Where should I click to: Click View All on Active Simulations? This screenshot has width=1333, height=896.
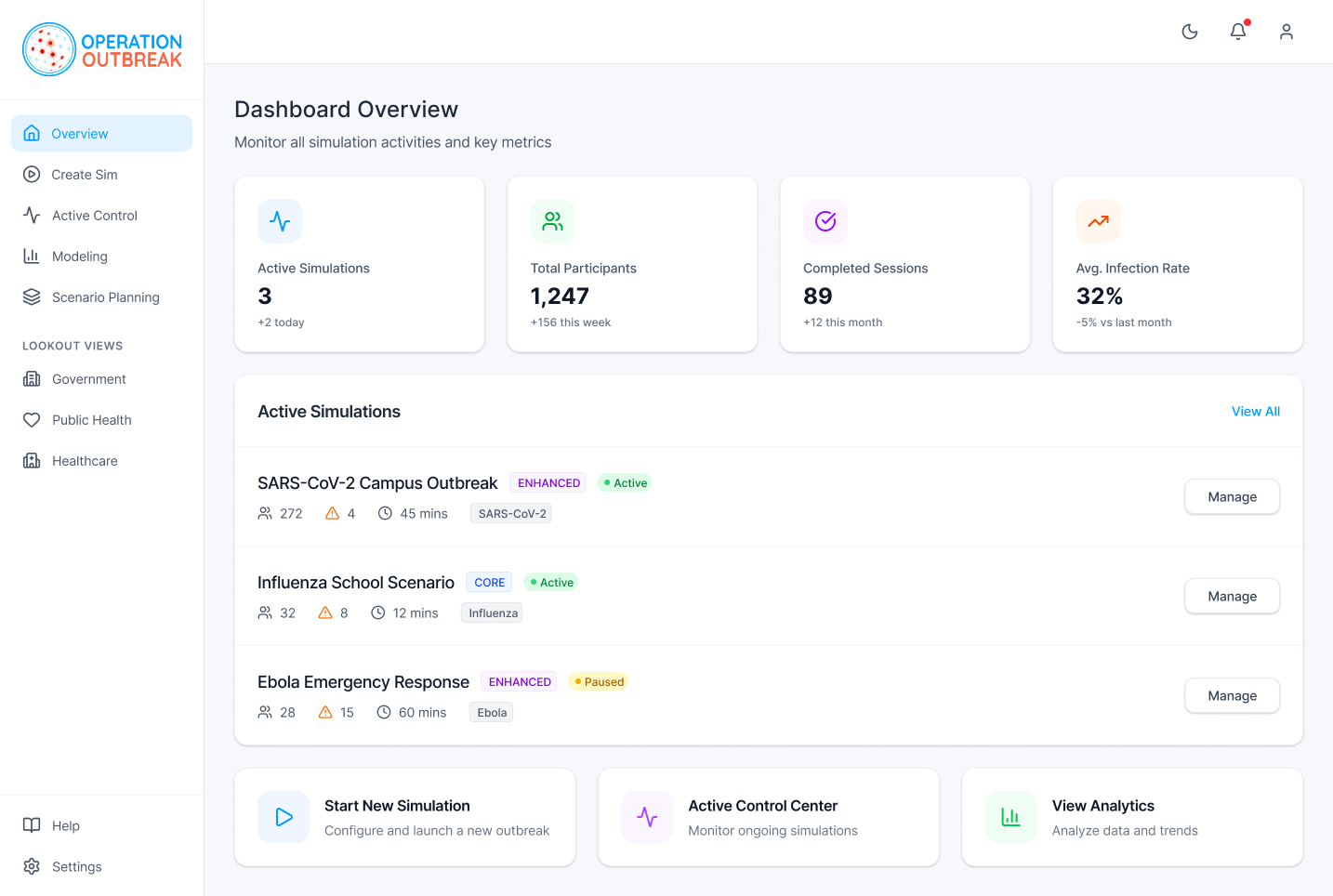[x=1256, y=411]
